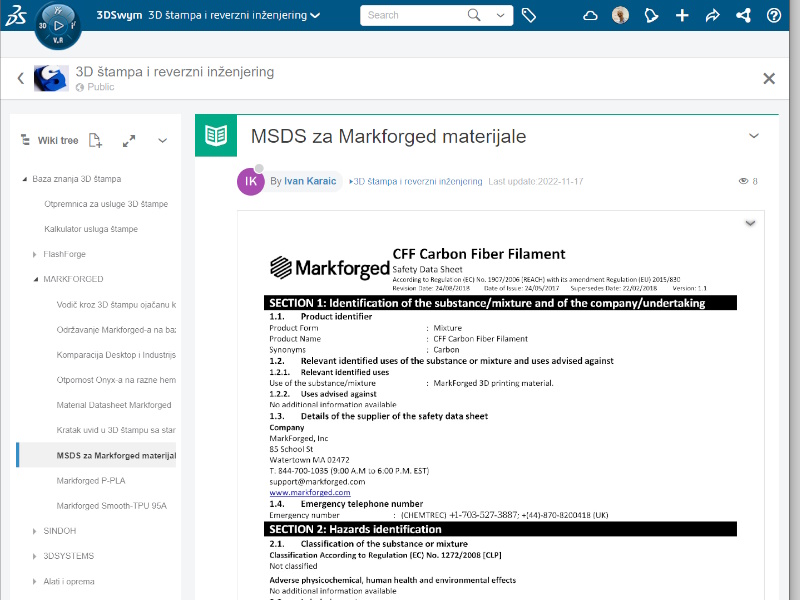This screenshot has width=800, height=600.
Task: Click the expand-to-fullscreen arrows on Wiki tree
Action: (129, 140)
